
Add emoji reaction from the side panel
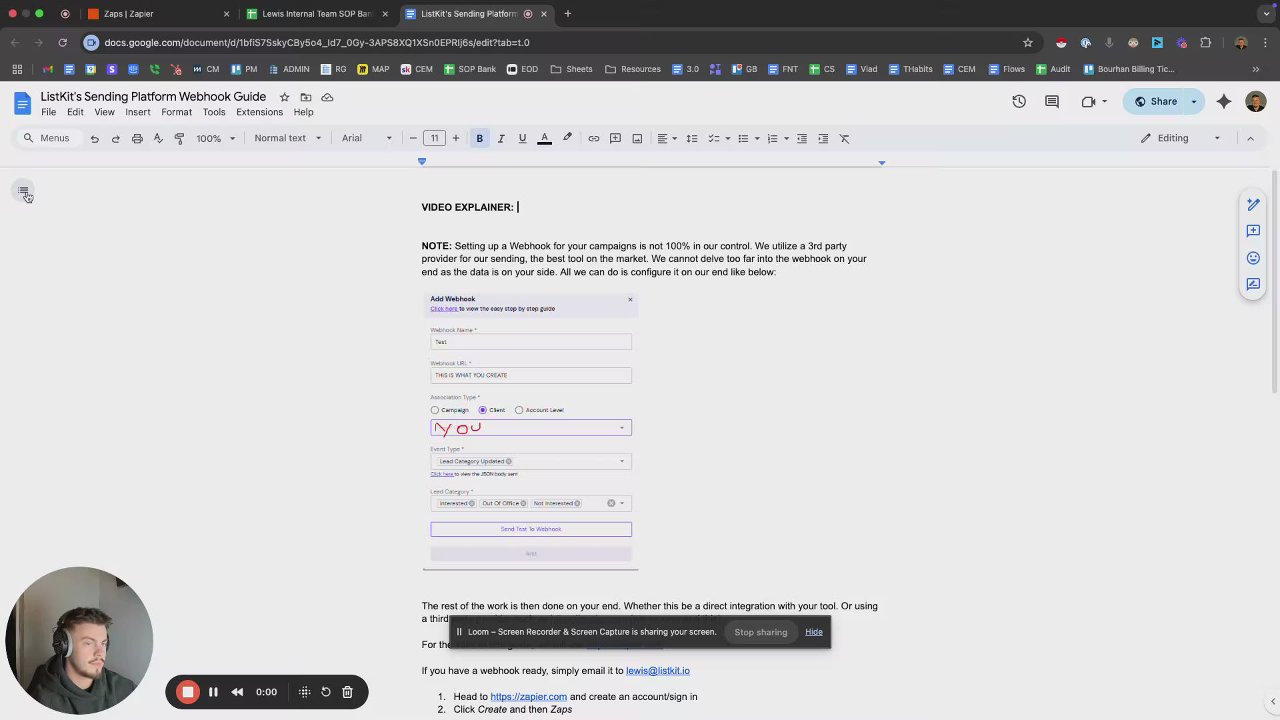(1253, 258)
